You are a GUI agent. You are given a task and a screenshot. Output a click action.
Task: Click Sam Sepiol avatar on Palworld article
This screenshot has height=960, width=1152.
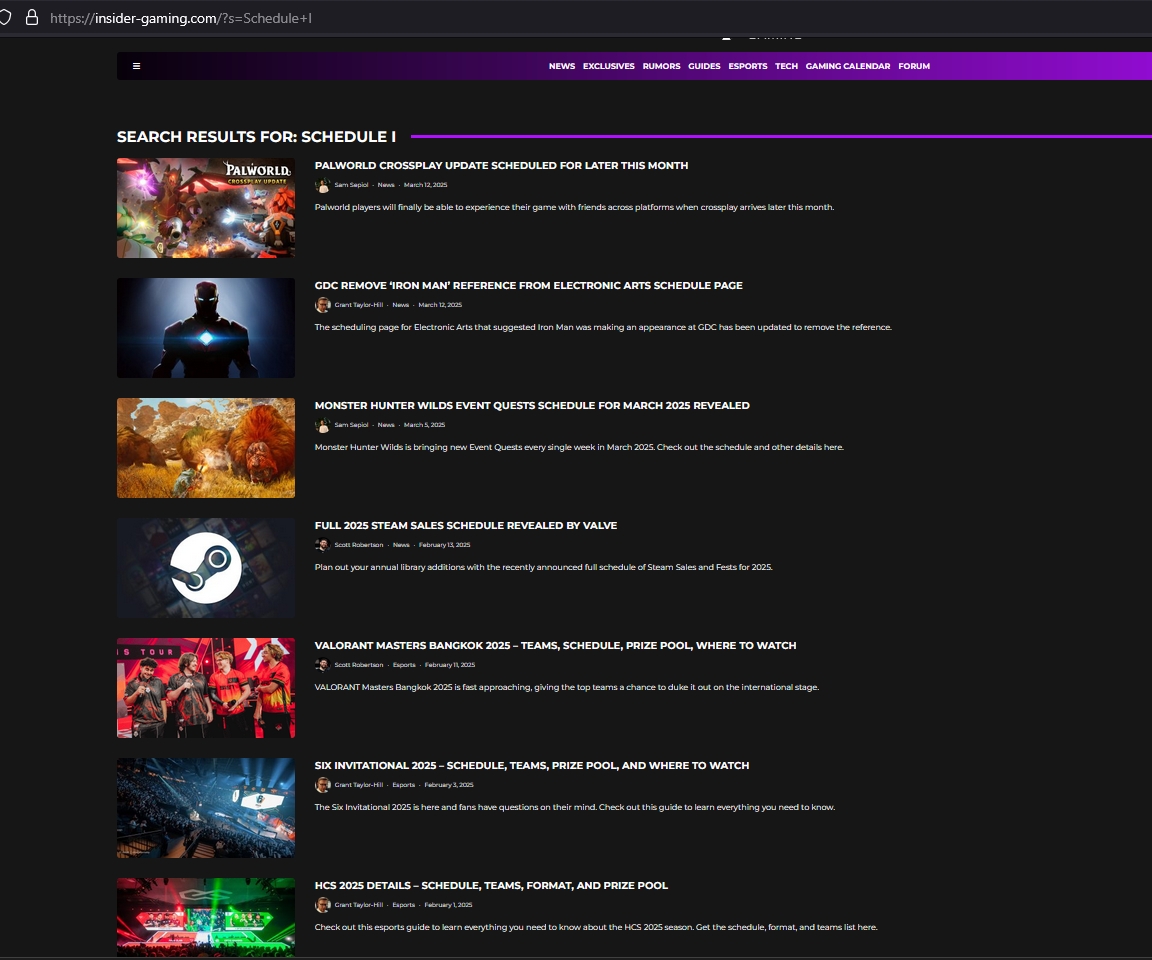coord(323,185)
